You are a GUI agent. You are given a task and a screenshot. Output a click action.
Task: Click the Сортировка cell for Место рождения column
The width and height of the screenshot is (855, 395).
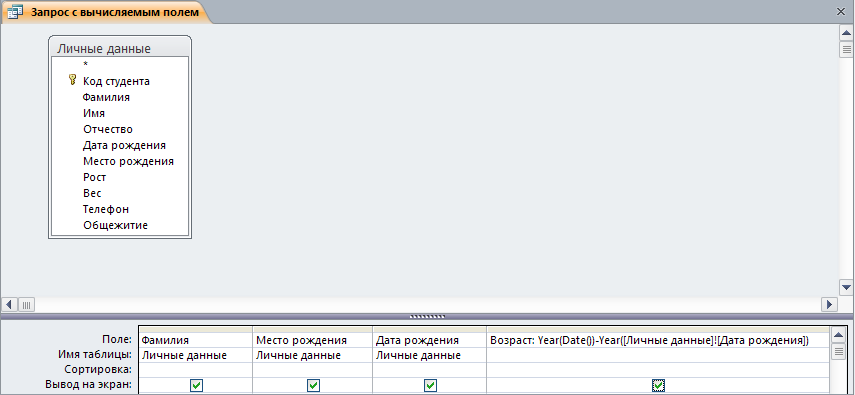tap(312, 370)
